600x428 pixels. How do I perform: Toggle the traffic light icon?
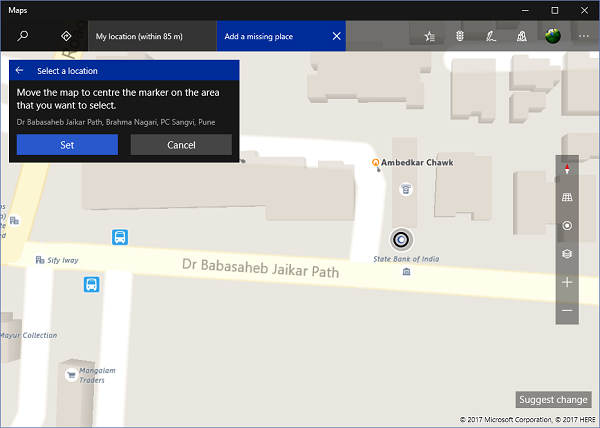460,36
